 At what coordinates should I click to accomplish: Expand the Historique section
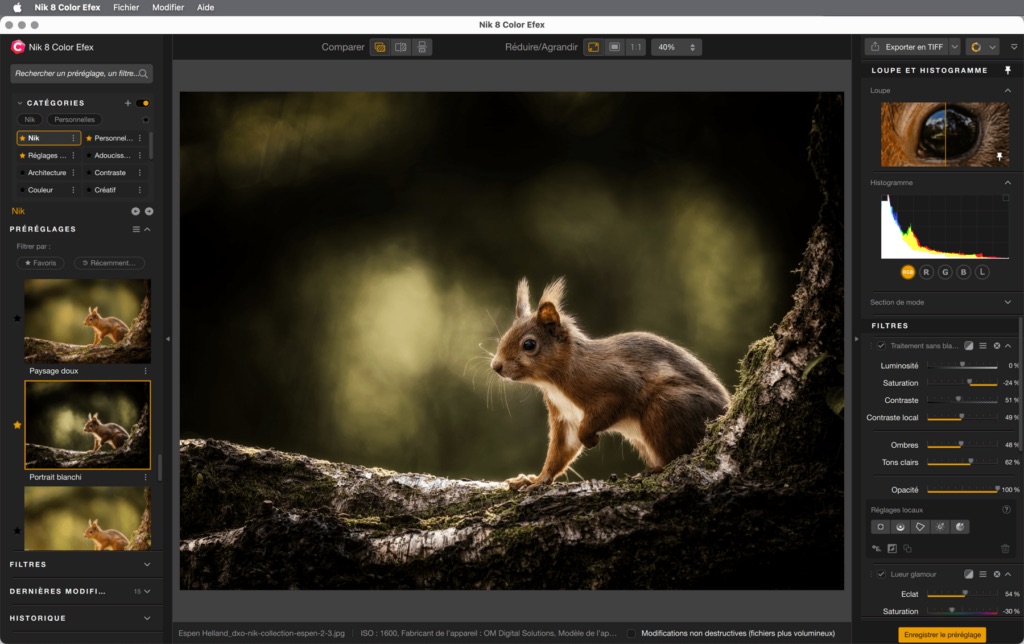(147, 618)
